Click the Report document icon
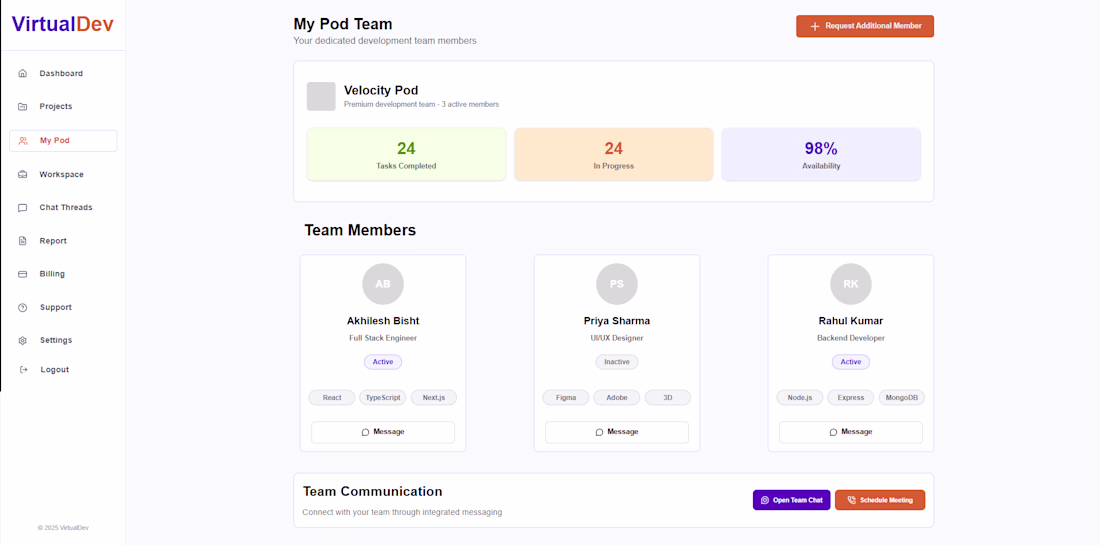The height and width of the screenshot is (545, 1100). pyautogui.click(x=22, y=241)
